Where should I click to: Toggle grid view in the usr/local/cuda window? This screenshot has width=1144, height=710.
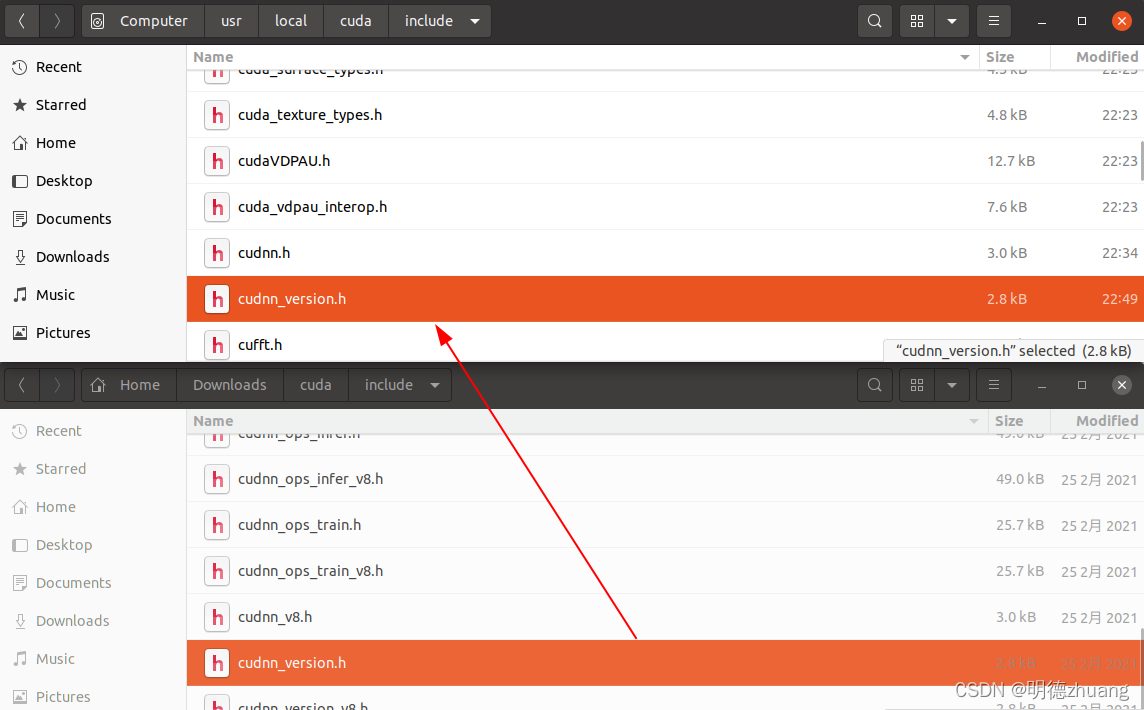point(917,21)
